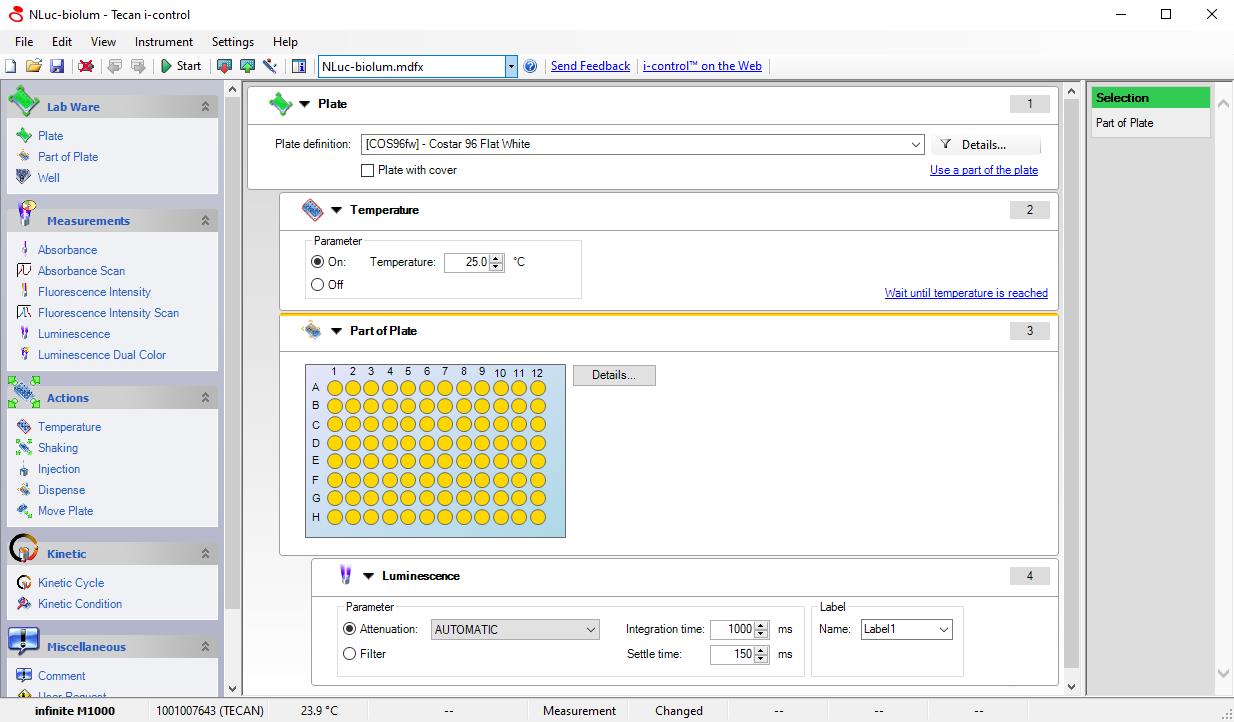Click Use a part of the plate link

(x=984, y=170)
